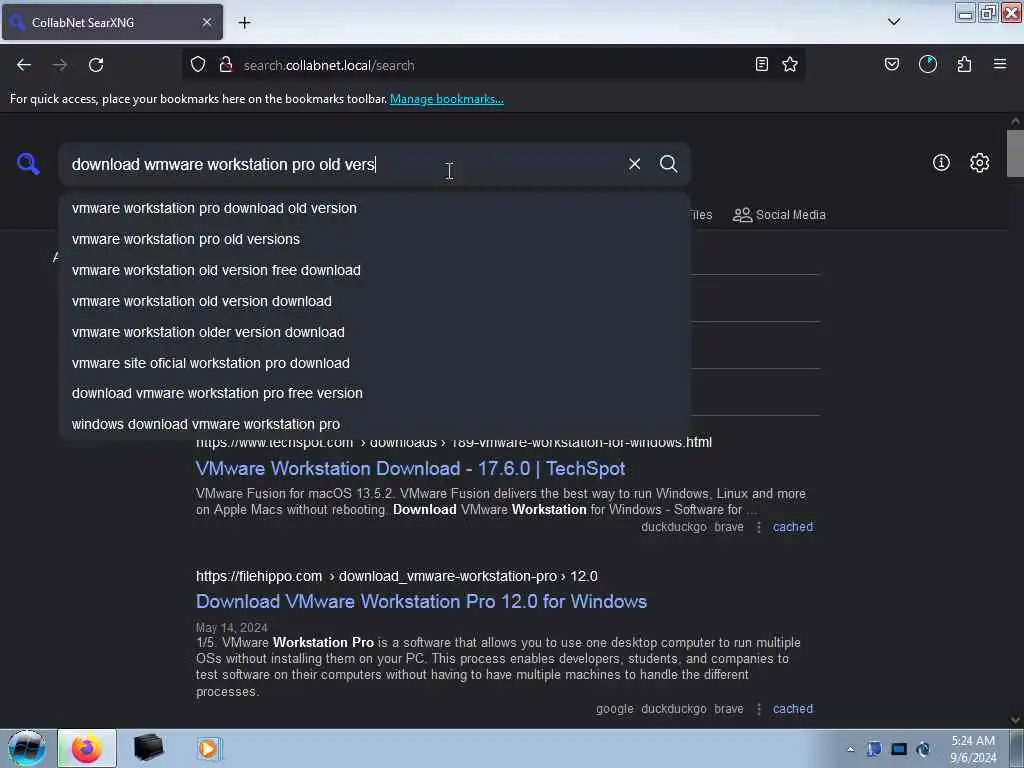Bookmark this page with star

(790, 64)
